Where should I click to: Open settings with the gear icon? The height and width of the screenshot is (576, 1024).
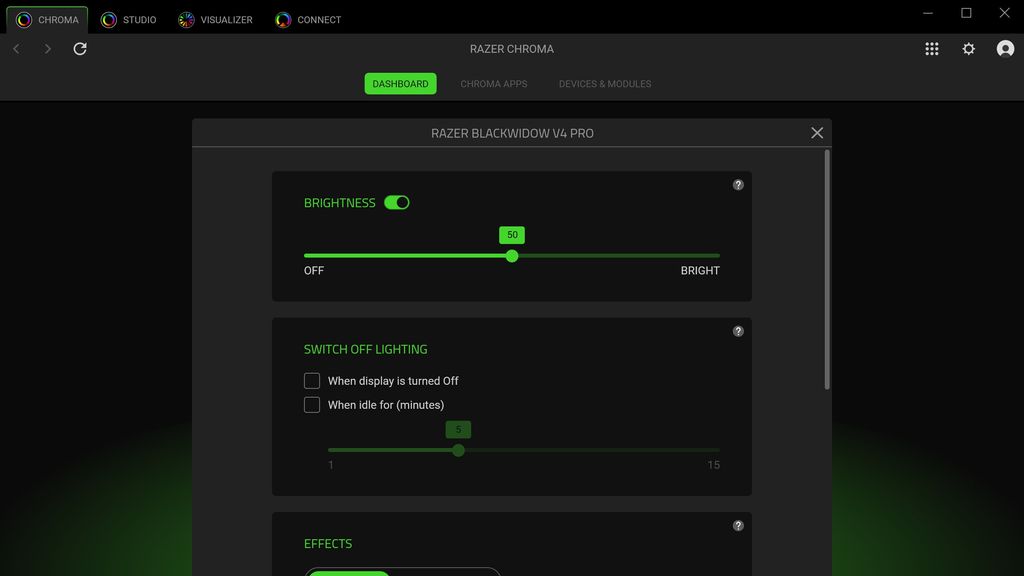968,48
